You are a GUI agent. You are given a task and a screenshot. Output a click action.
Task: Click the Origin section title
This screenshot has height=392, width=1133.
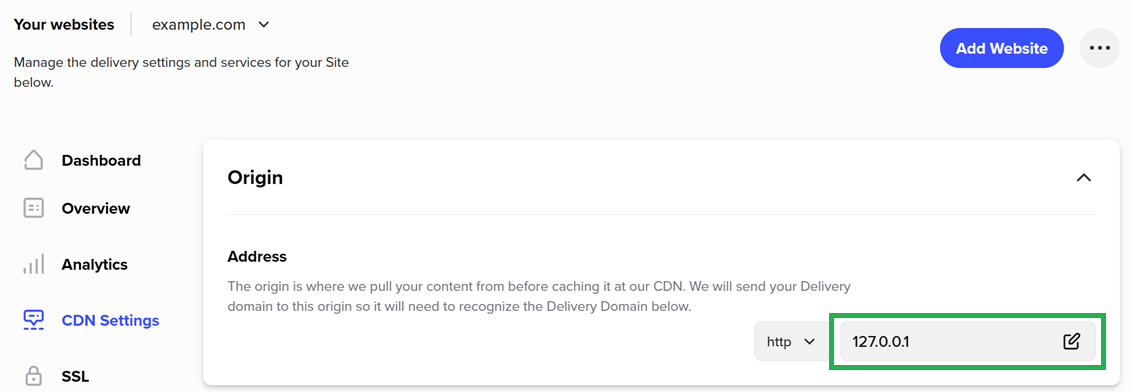(255, 178)
